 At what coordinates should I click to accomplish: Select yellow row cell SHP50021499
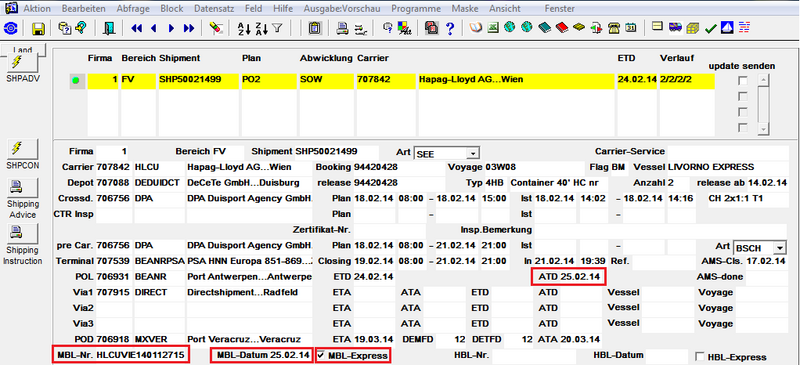coord(198,81)
